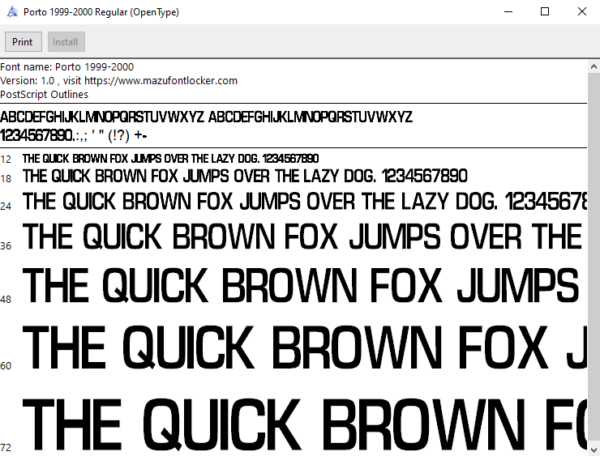Image resolution: width=600 pixels, height=456 pixels.
Task: Click the size label 48
Action: (x=6, y=299)
